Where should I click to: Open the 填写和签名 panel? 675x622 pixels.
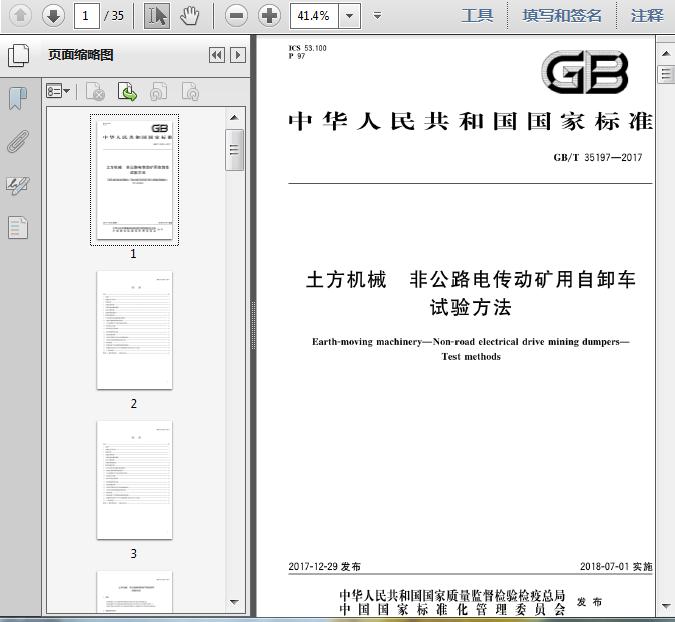click(562, 16)
